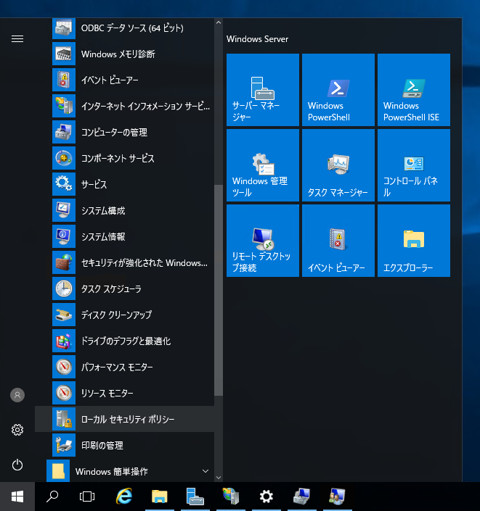Open システム情報 icon
This screenshot has height=511, width=480.
[x=64, y=236]
